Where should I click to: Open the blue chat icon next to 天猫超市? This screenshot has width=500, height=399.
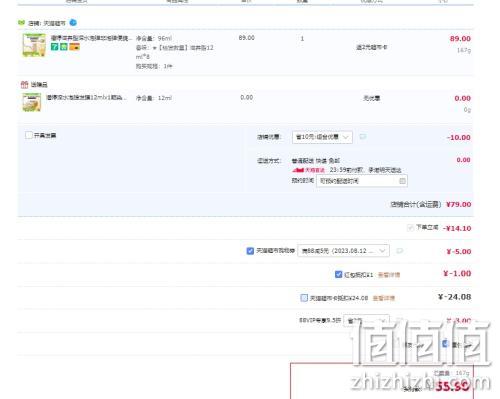73,23
